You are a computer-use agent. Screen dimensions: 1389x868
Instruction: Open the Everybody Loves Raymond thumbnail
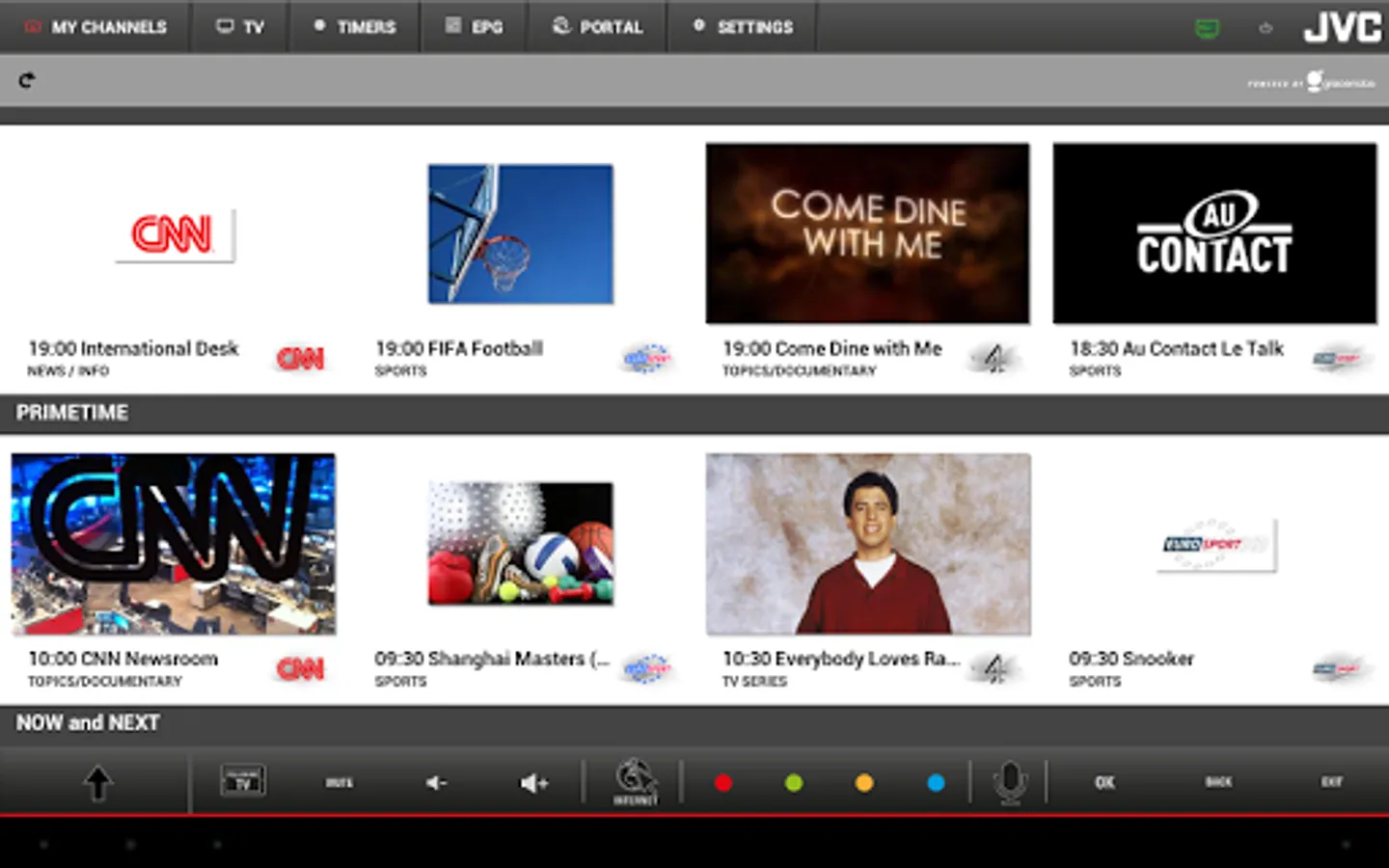point(868,544)
